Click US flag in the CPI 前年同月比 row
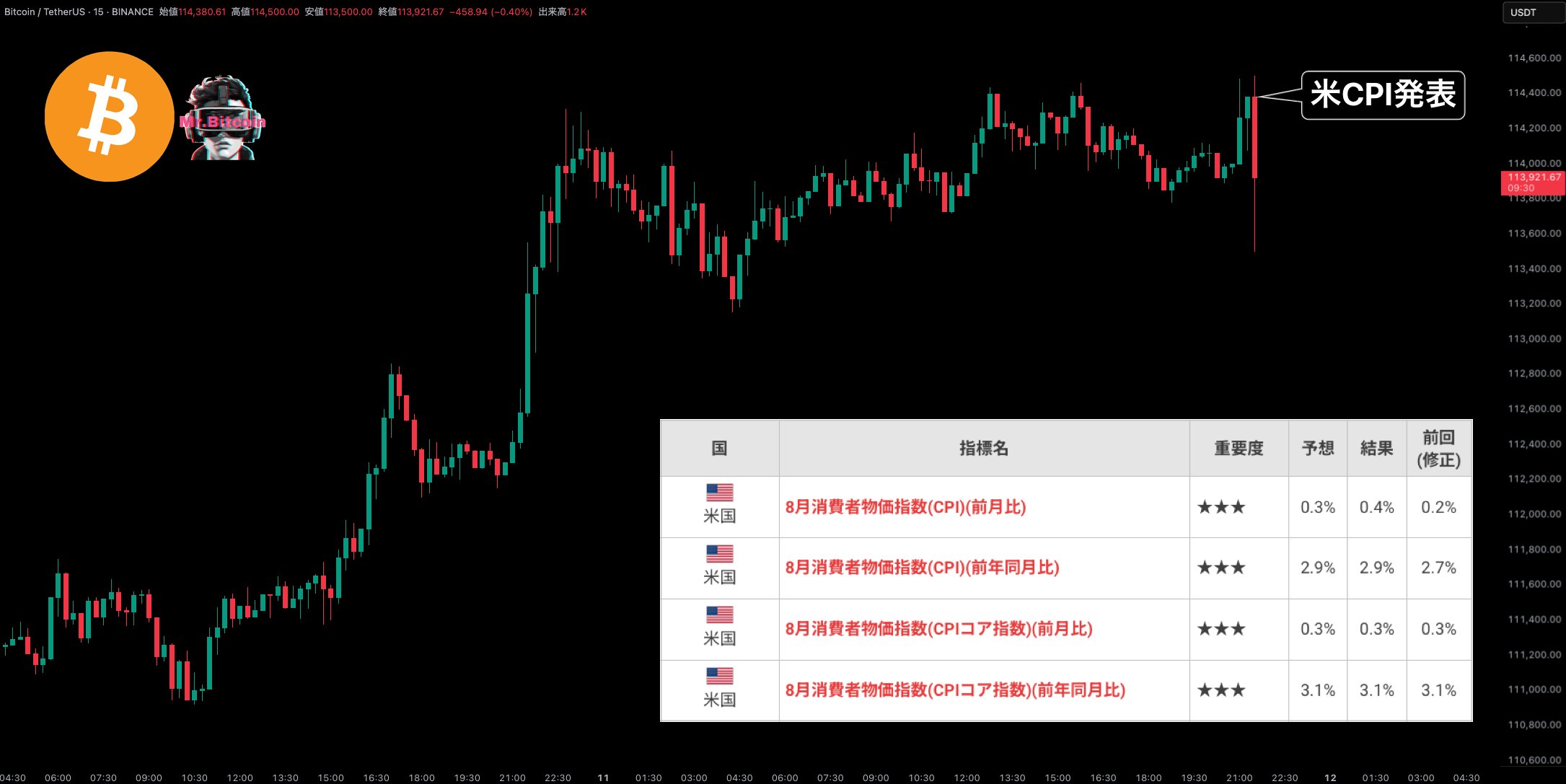The image size is (1566, 784). coord(719,554)
